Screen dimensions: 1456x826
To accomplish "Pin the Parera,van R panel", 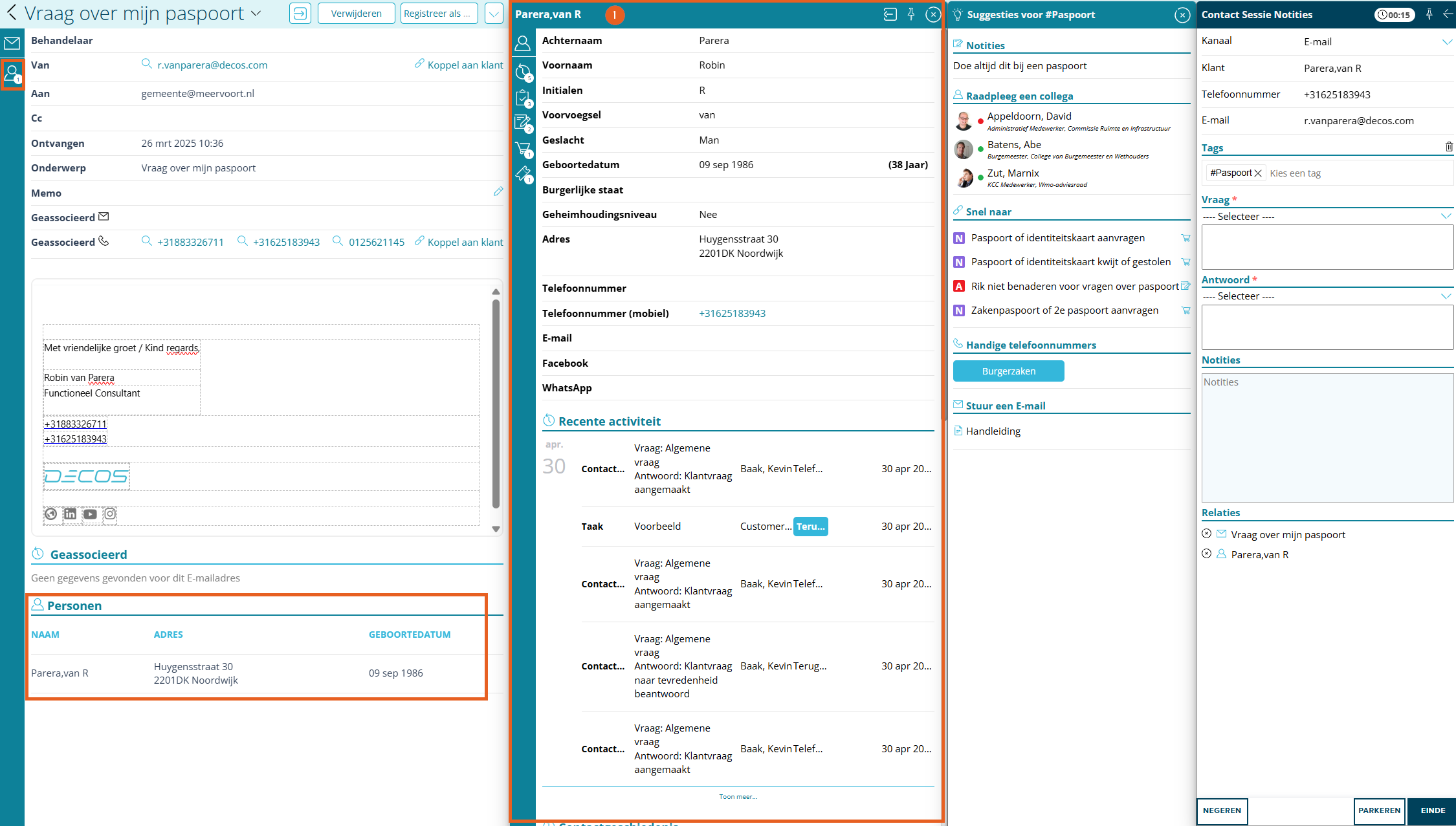I will (x=911, y=14).
